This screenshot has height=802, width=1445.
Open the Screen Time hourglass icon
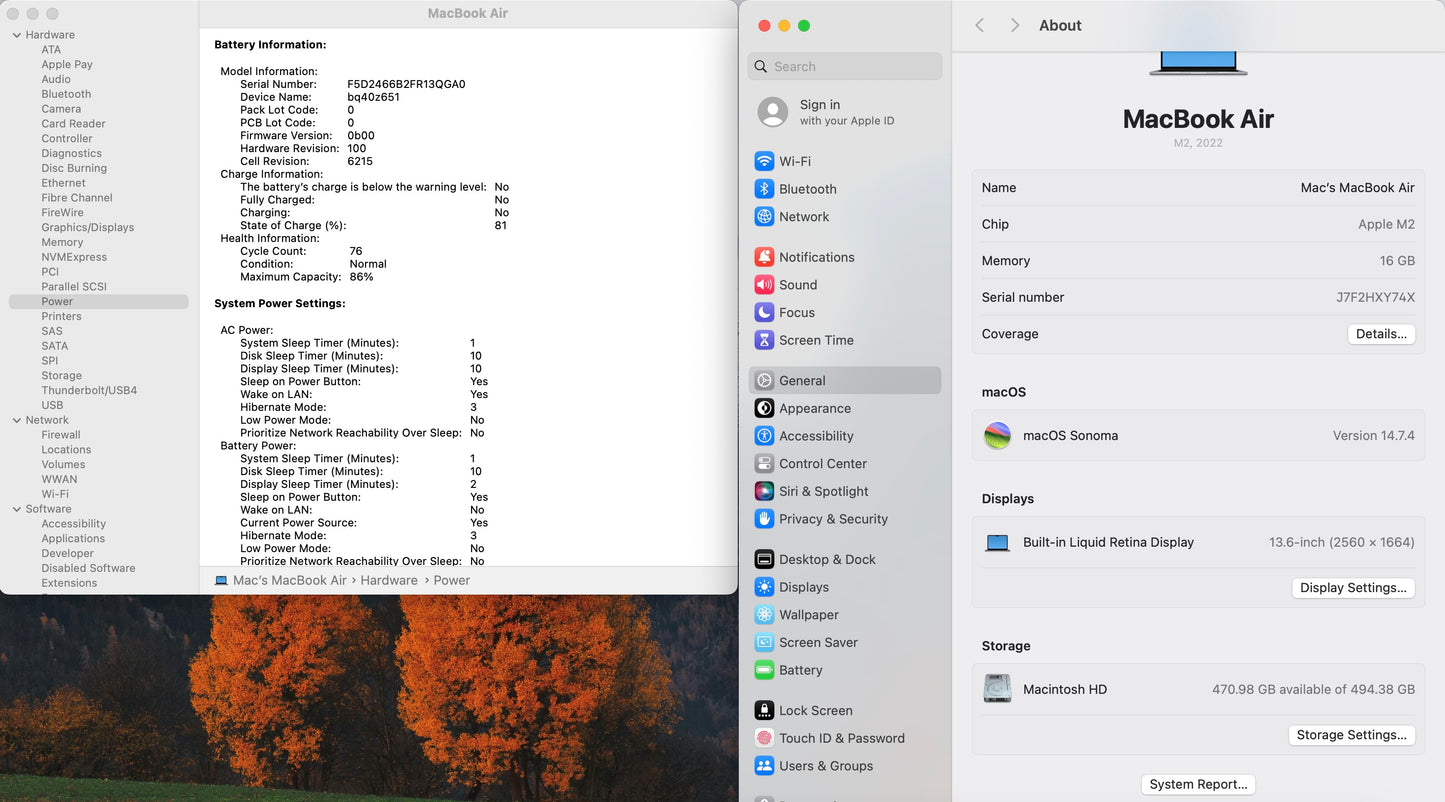764,340
